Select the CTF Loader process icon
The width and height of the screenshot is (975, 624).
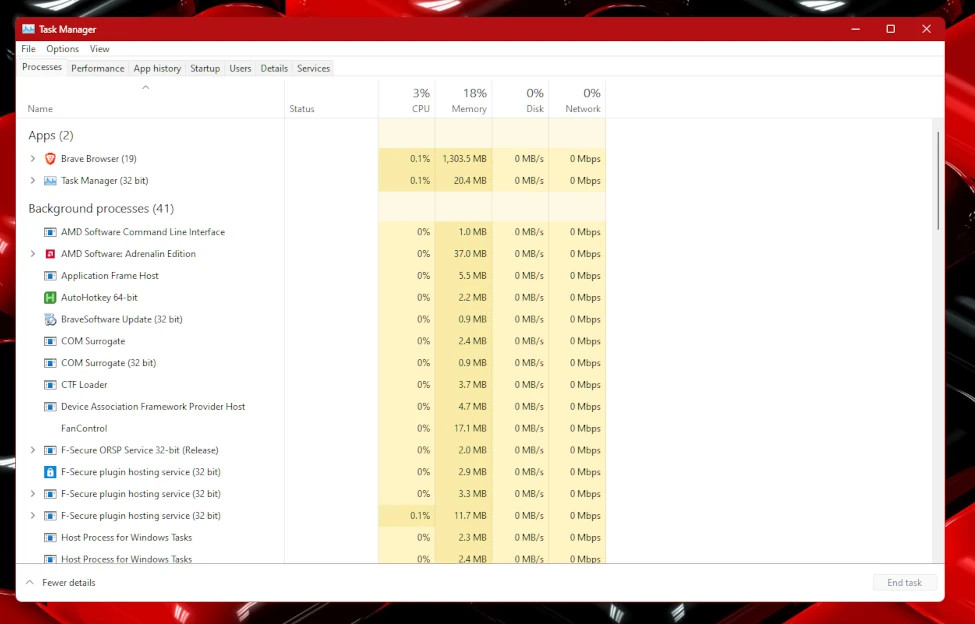click(50, 384)
